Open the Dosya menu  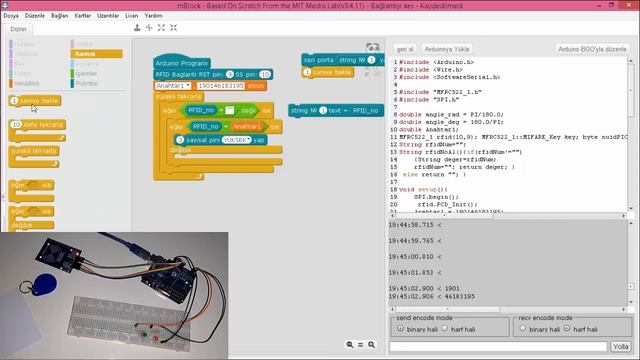(x=11, y=16)
